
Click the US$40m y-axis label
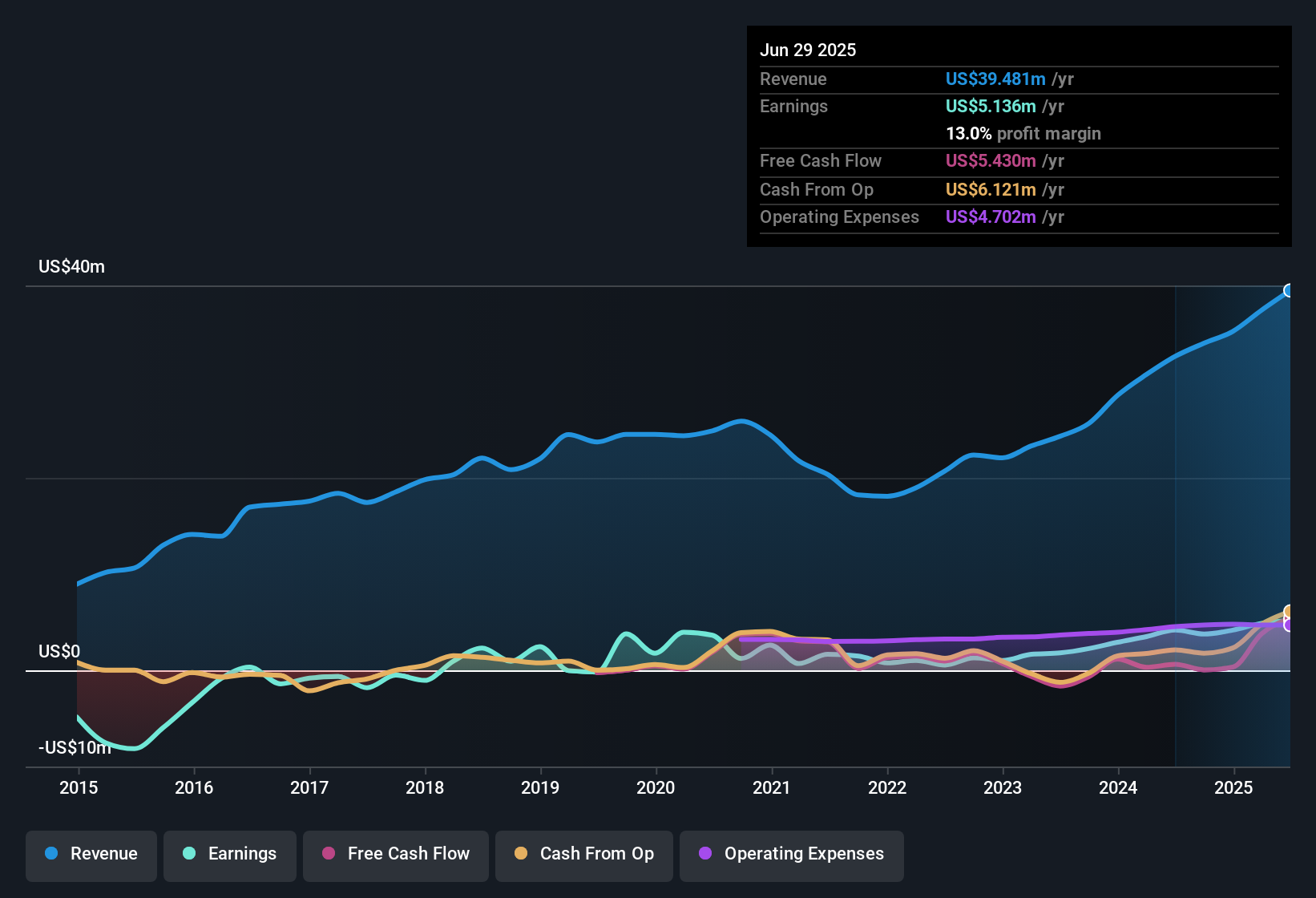tap(71, 267)
